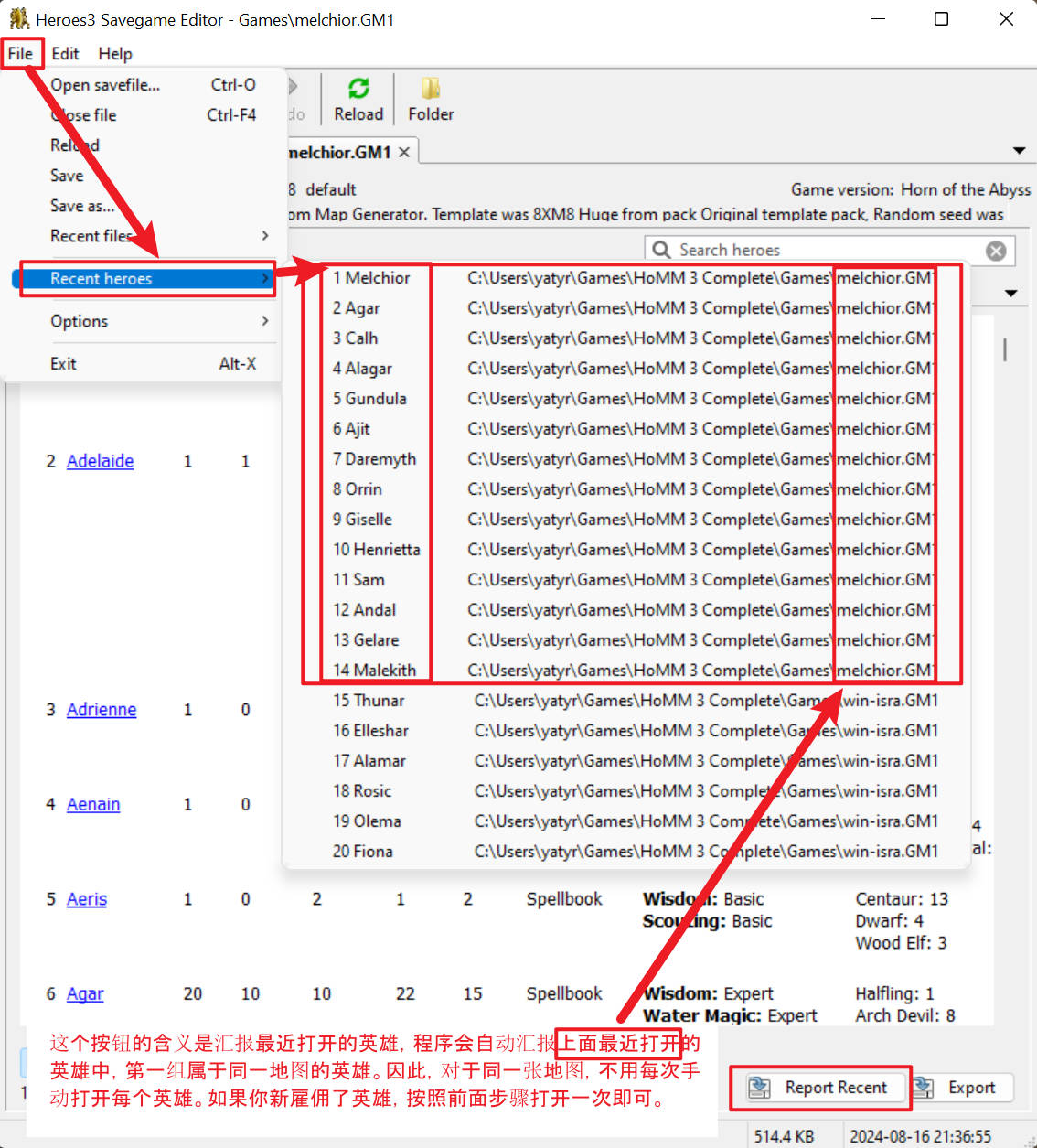Open tab list dropdown arrow at tab bar right
Image resolution: width=1037 pixels, height=1148 pixels.
(x=1019, y=151)
